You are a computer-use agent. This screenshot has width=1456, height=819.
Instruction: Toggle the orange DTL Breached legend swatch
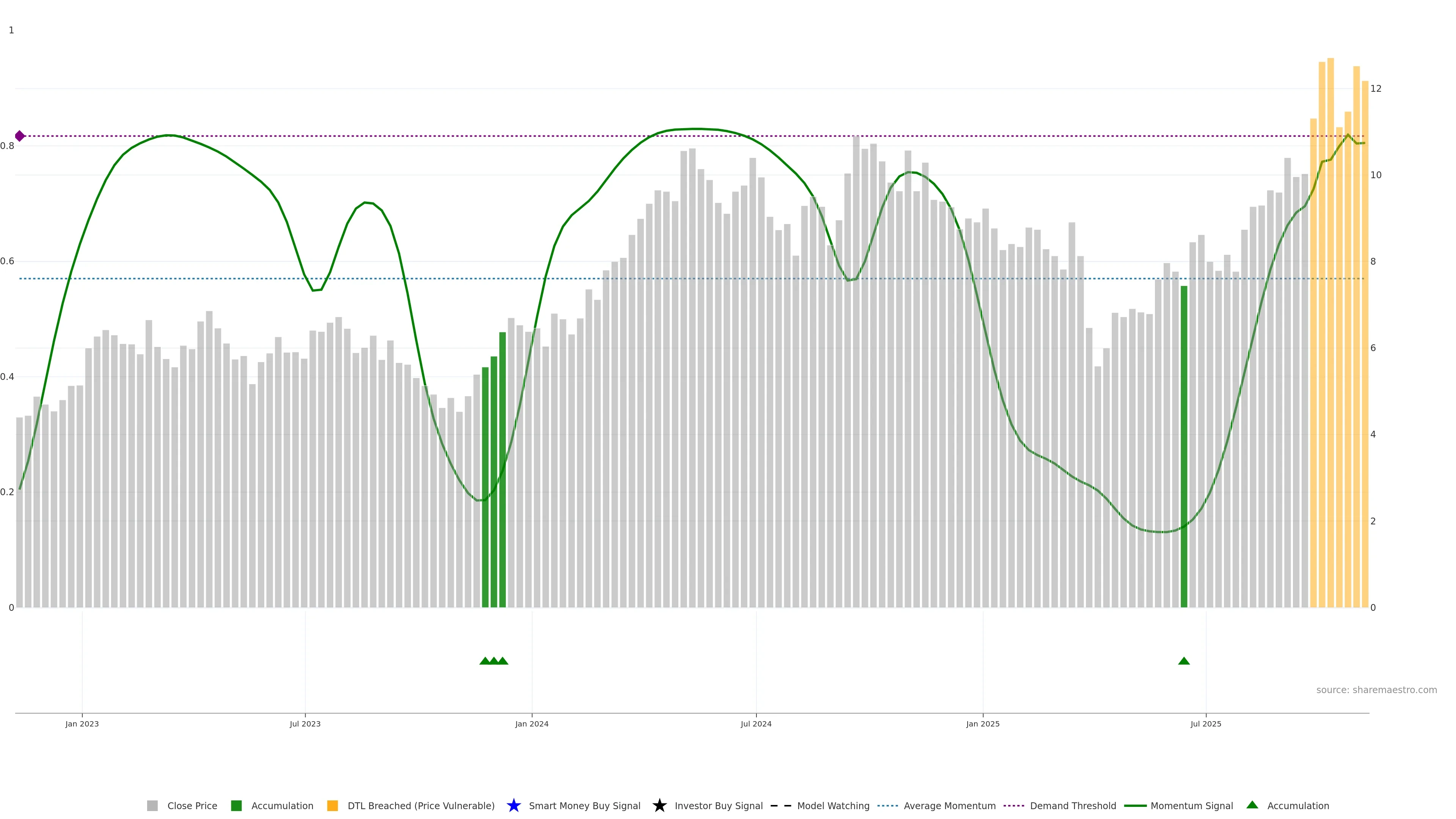click(x=333, y=805)
